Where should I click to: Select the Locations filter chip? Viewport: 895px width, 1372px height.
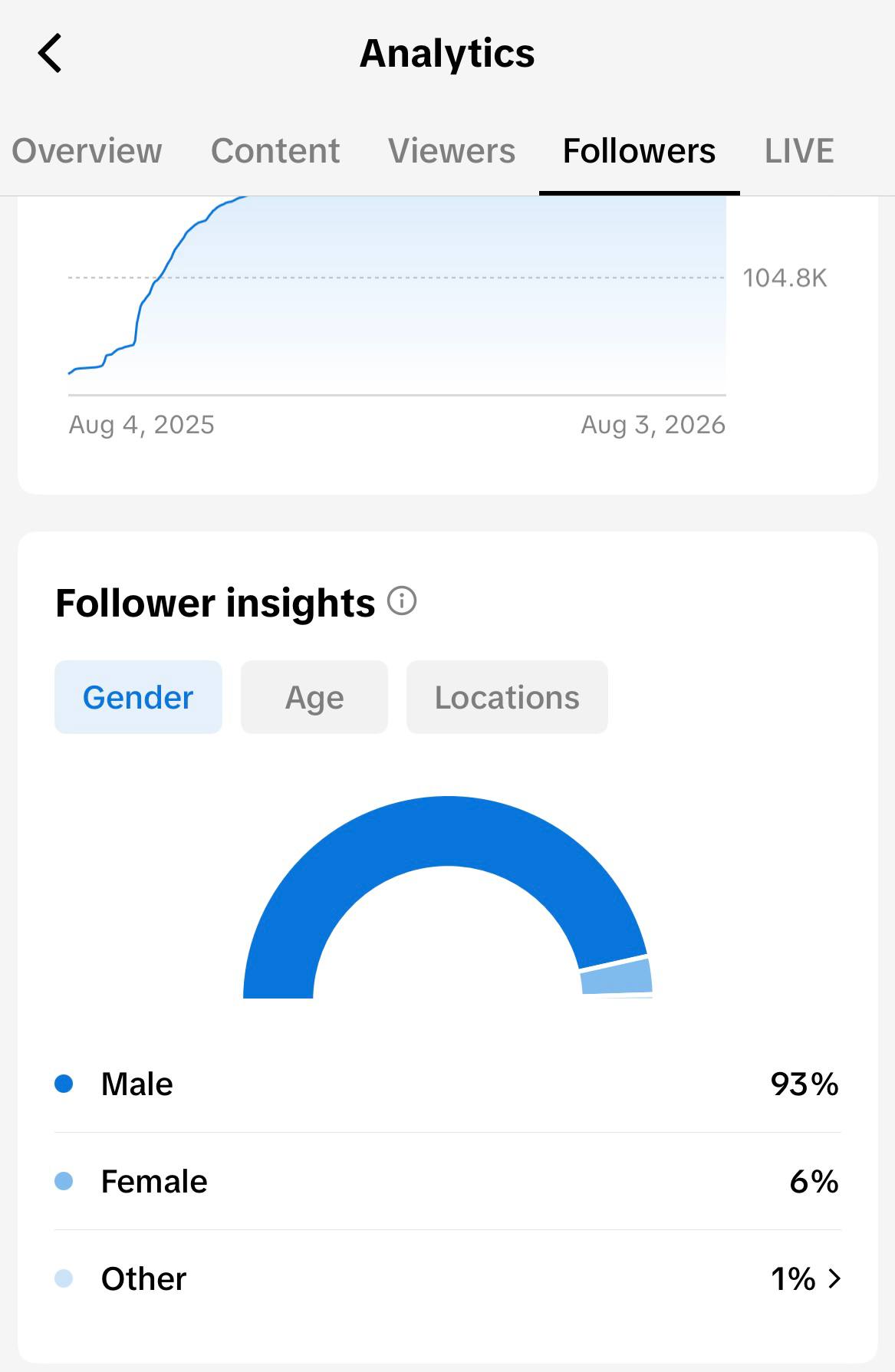click(507, 697)
